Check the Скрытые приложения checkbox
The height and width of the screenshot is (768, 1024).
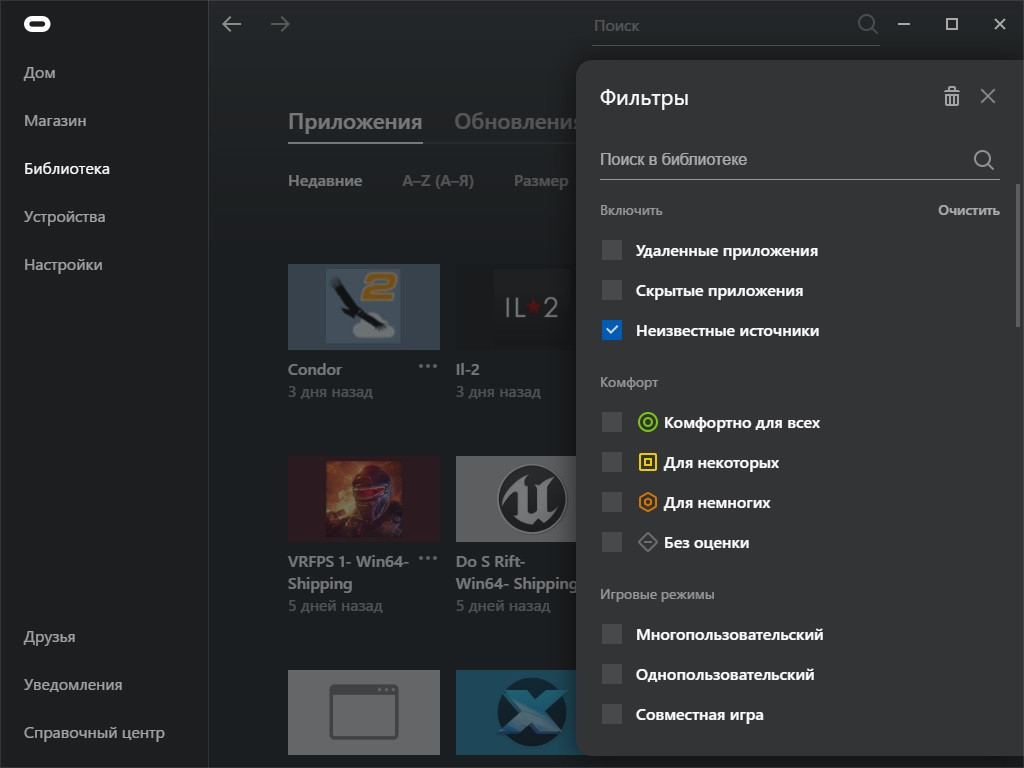(612, 290)
